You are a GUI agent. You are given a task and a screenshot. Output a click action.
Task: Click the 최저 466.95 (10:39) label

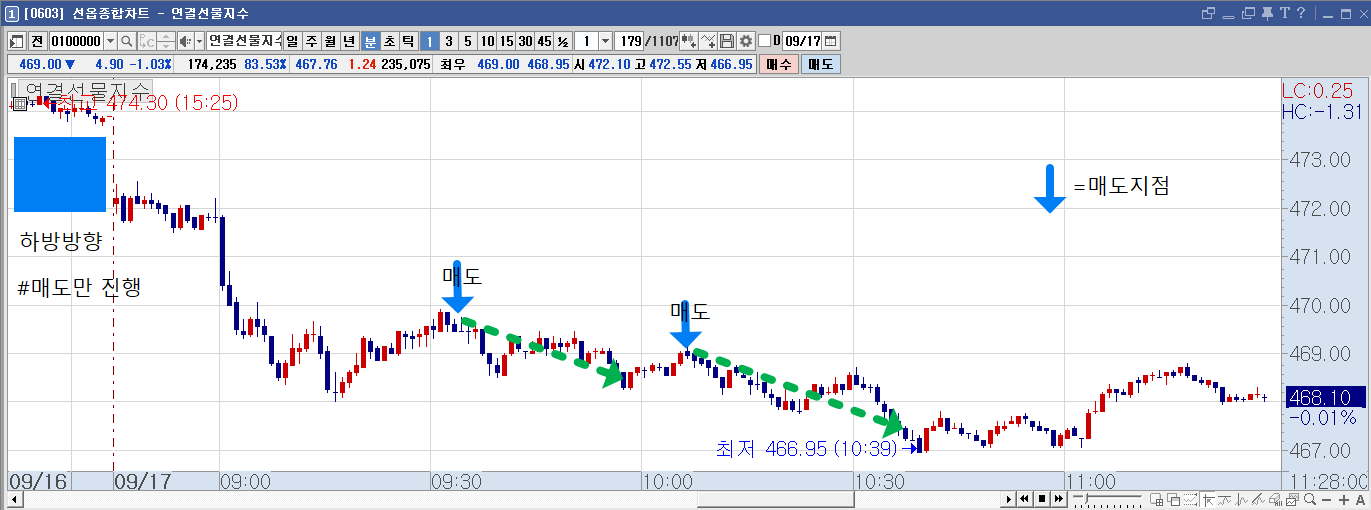[x=808, y=449]
